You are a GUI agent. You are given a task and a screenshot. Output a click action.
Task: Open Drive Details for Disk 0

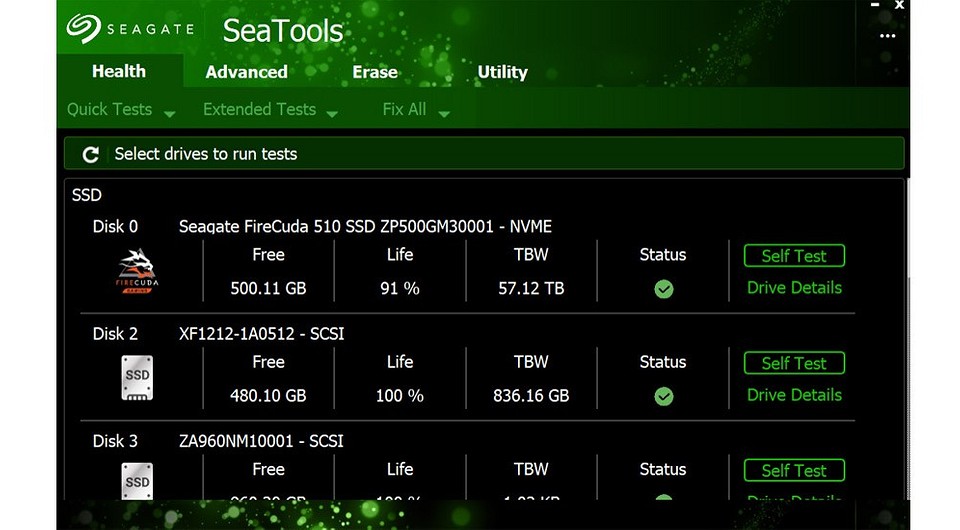(x=794, y=288)
